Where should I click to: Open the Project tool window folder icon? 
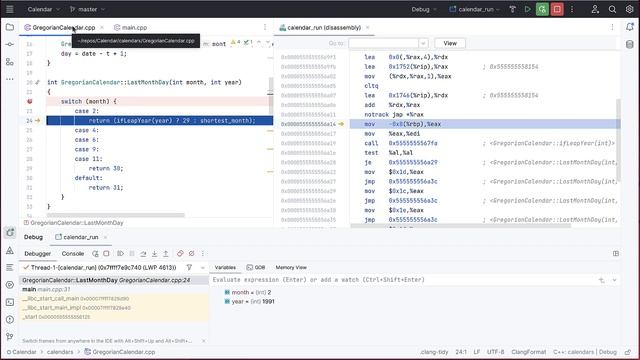point(10,27)
